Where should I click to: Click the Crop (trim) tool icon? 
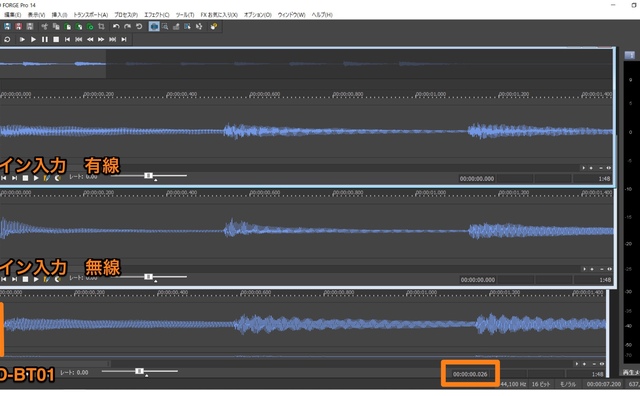click(101, 27)
